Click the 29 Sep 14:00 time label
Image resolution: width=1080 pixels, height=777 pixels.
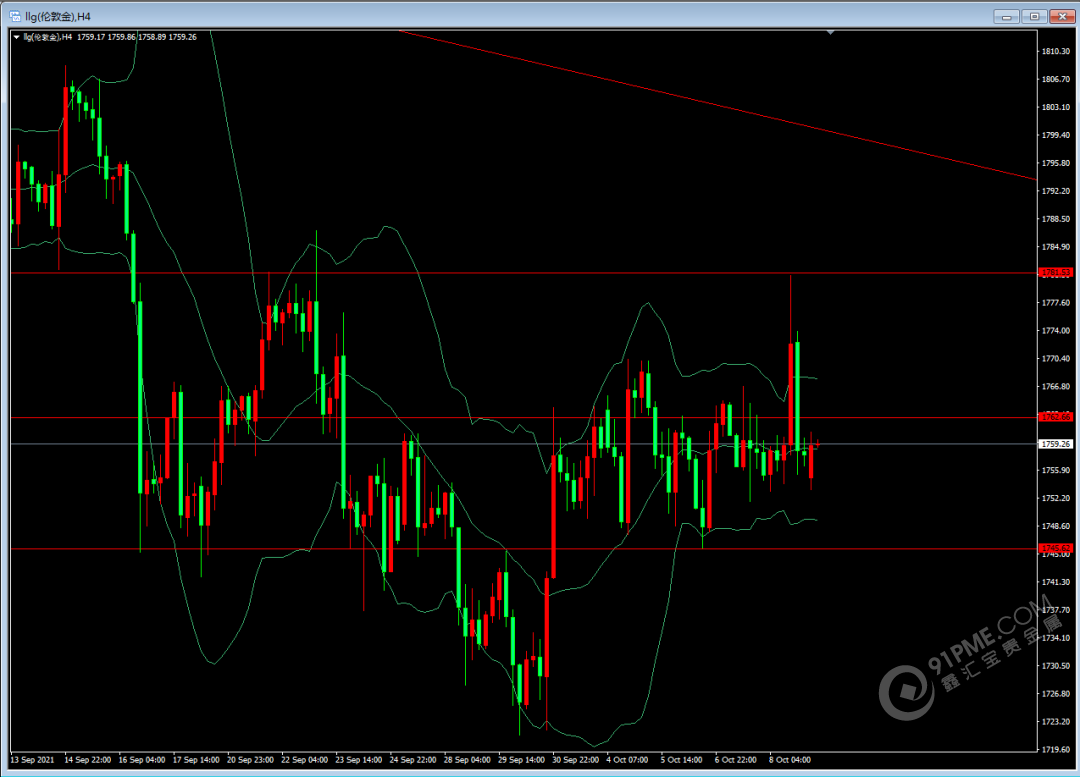[521, 760]
